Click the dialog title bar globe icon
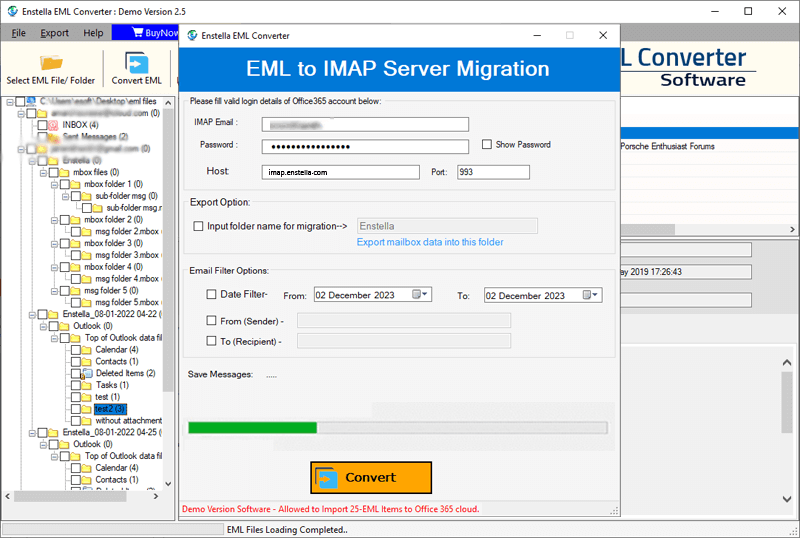 pos(192,35)
